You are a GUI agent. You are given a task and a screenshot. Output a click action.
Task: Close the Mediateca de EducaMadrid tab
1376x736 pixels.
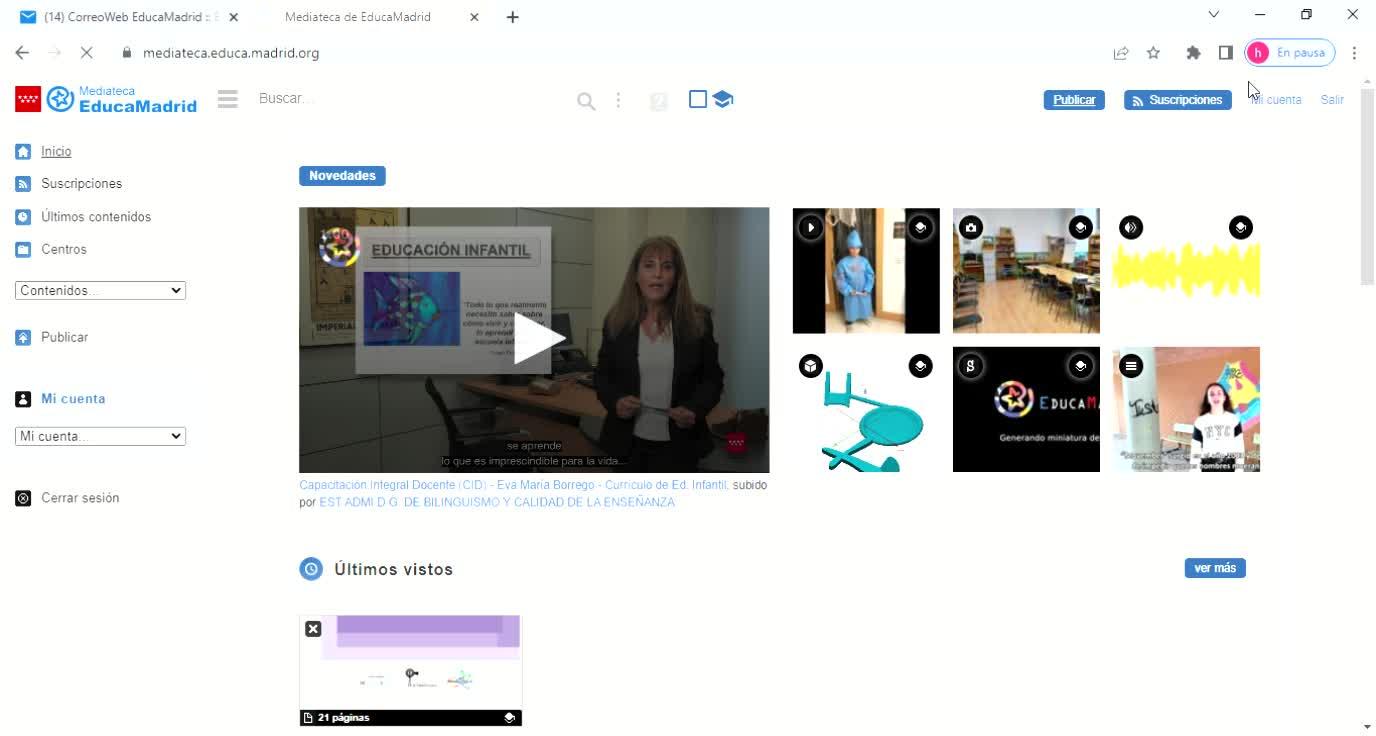[x=474, y=17]
